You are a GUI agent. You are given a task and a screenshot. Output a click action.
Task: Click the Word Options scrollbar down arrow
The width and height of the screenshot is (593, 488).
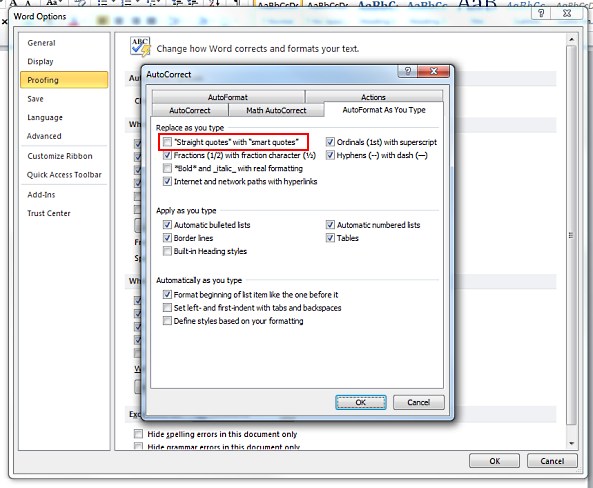(x=571, y=443)
